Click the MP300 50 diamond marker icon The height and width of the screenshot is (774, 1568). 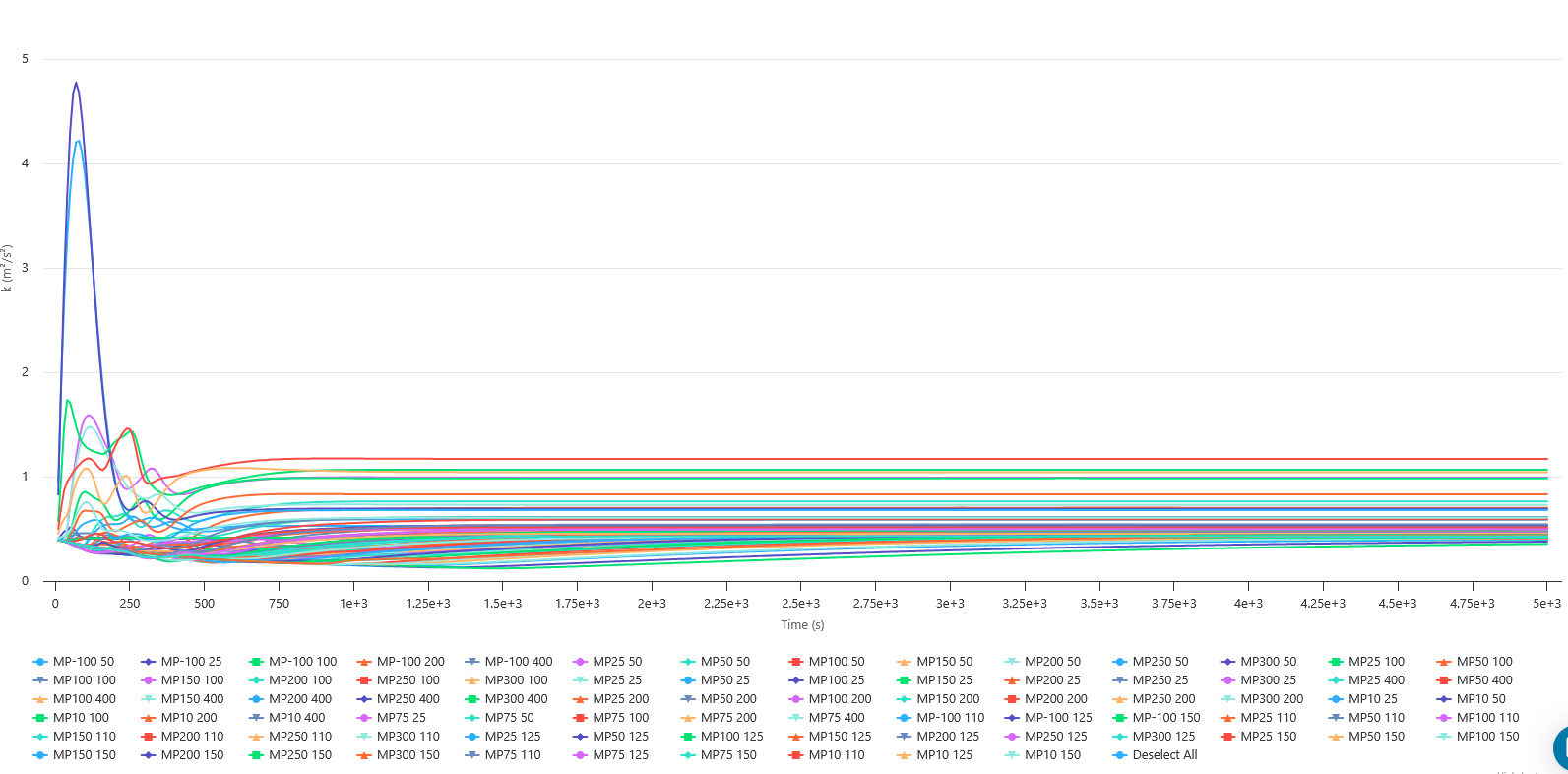tap(1228, 662)
